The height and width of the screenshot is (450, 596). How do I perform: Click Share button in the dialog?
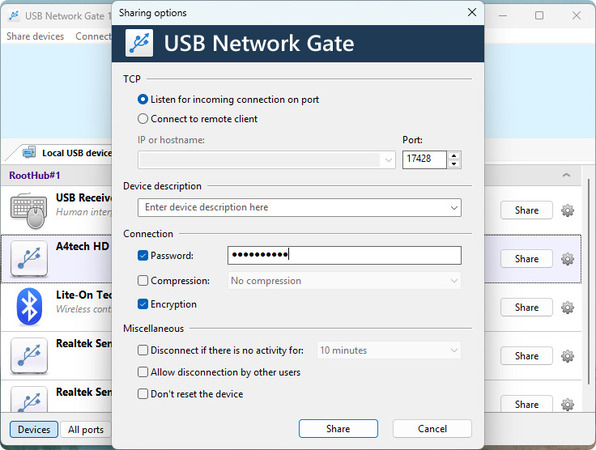tap(338, 429)
